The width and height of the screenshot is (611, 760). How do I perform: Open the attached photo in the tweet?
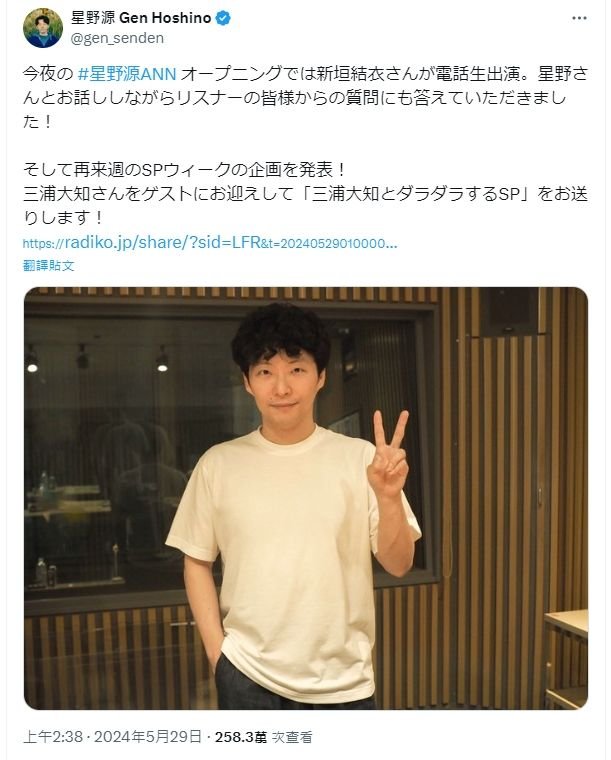306,498
